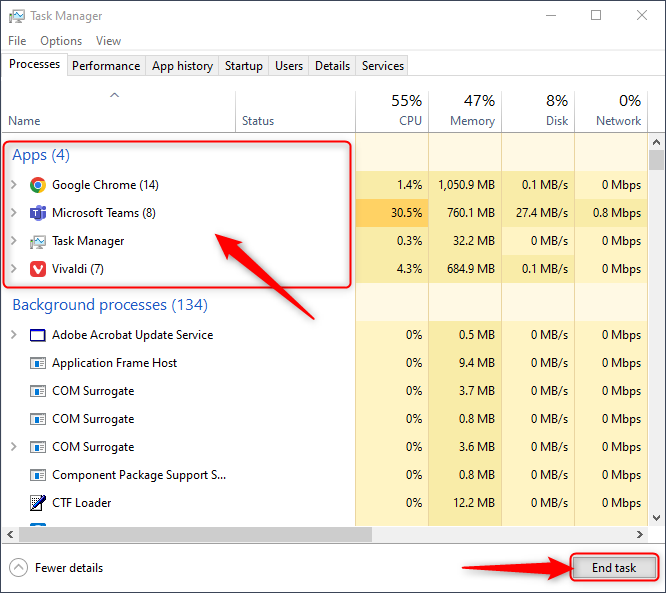Viewport: 666px width, 593px height.
Task: Select the Application Frame Host row
Action: click(x=325, y=363)
